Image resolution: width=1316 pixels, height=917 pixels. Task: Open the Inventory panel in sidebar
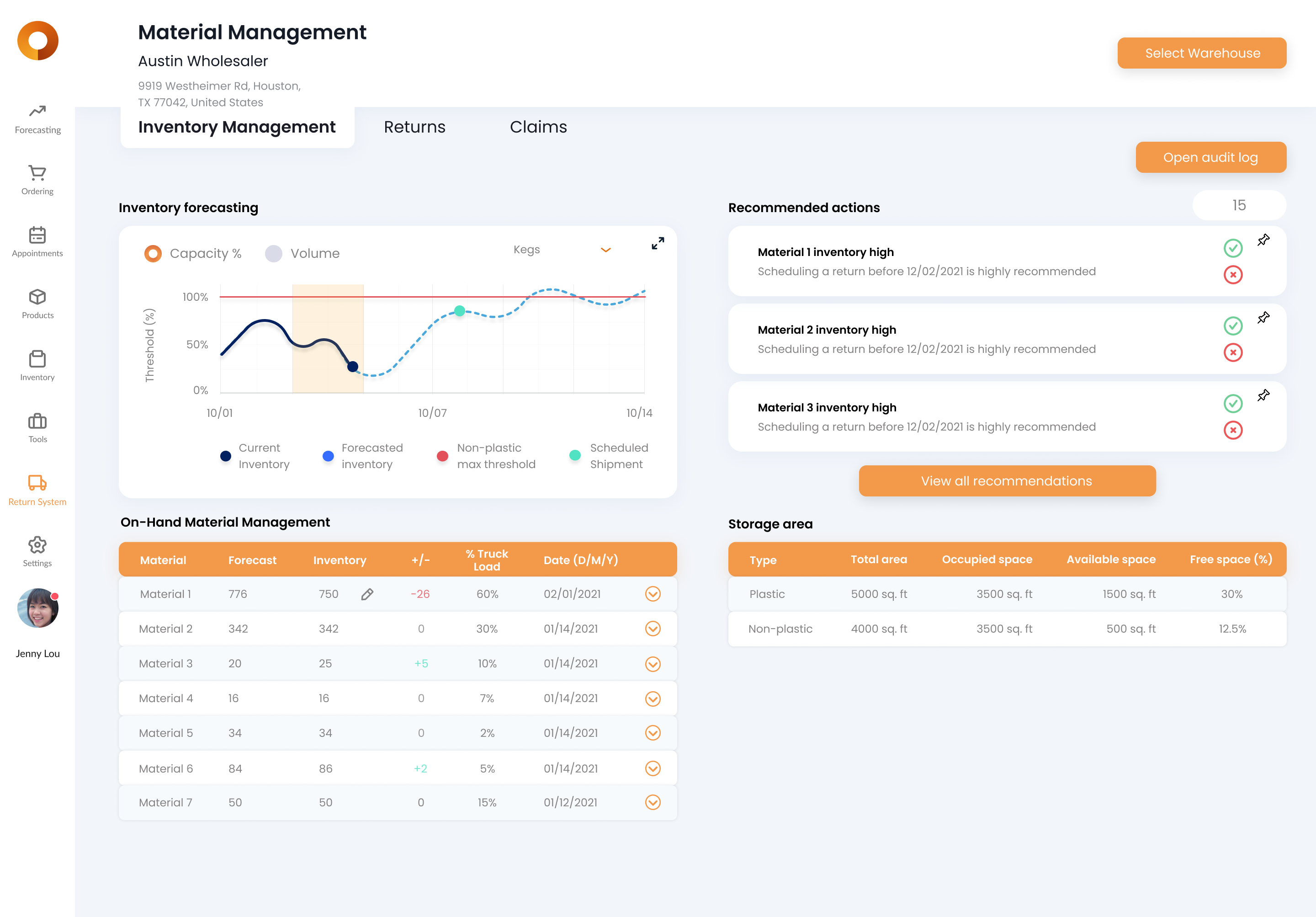point(37,365)
